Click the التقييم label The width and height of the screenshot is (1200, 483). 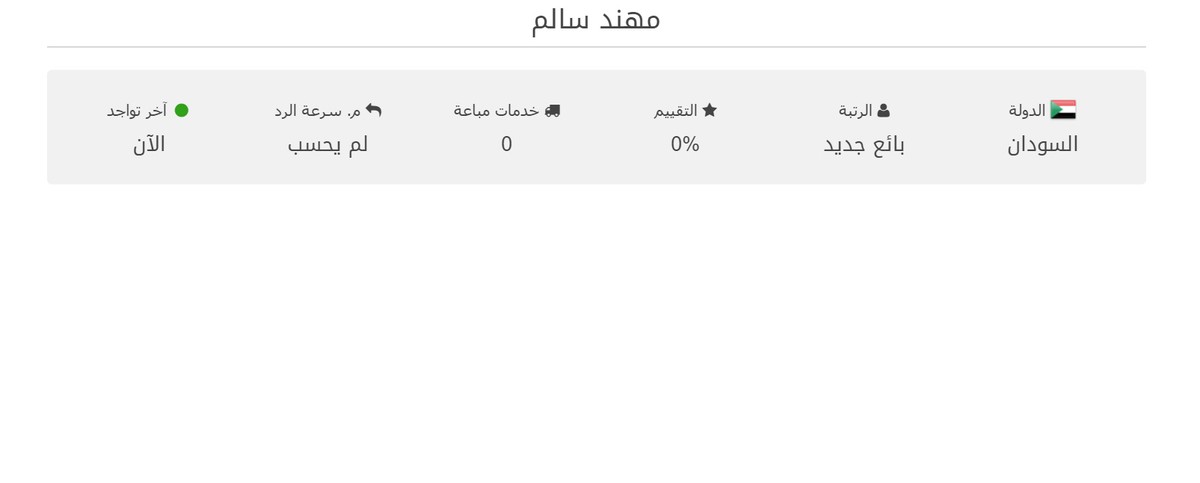click(676, 111)
